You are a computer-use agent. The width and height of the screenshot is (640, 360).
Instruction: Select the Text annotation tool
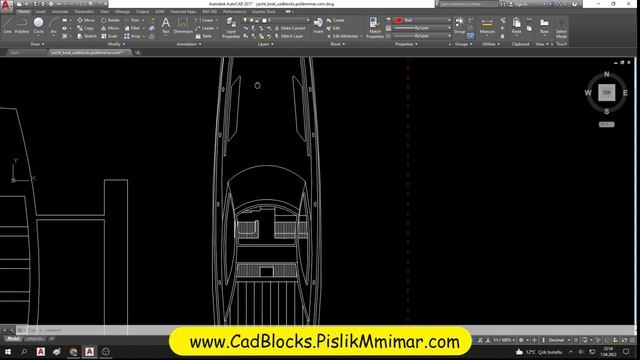[x=166, y=25]
